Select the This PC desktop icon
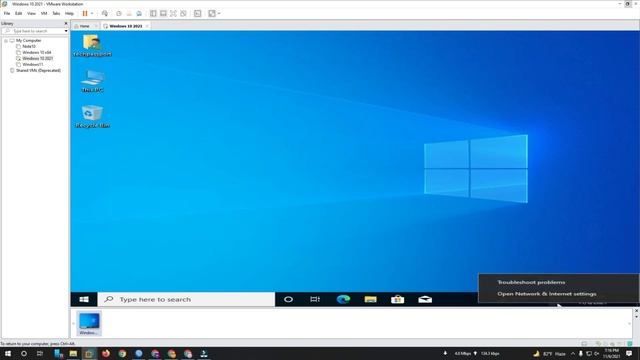Viewport: 640px width, 360px height. click(92, 81)
